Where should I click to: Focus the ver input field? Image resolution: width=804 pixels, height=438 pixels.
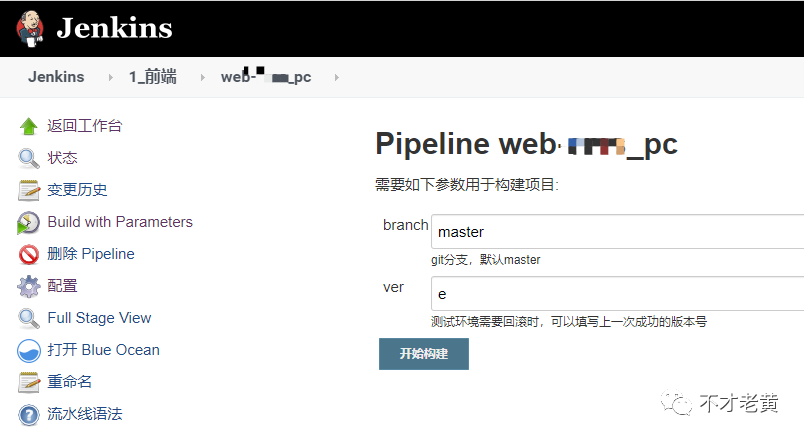pos(617,294)
